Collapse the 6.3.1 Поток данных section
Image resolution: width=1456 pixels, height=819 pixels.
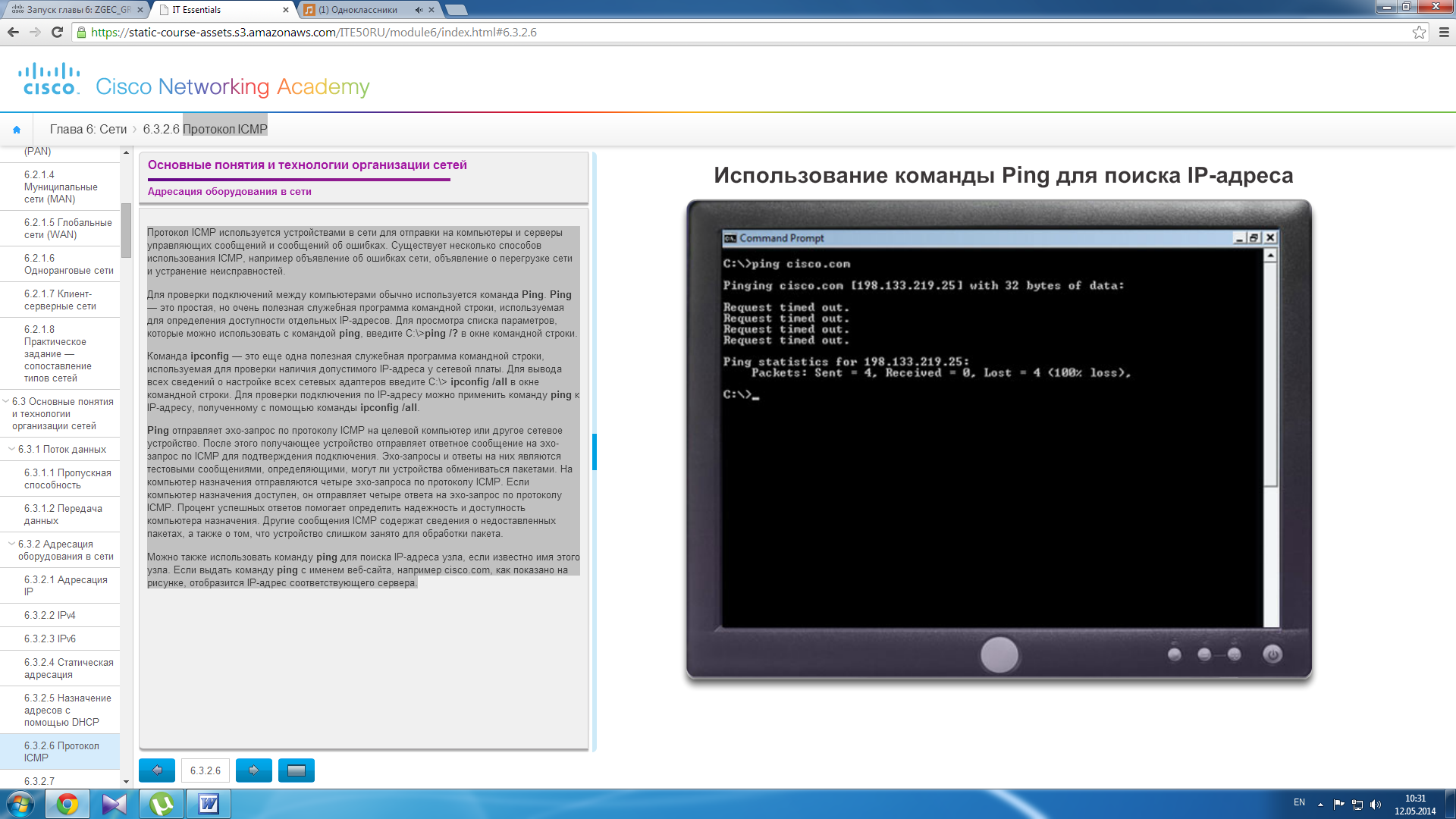[11, 449]
